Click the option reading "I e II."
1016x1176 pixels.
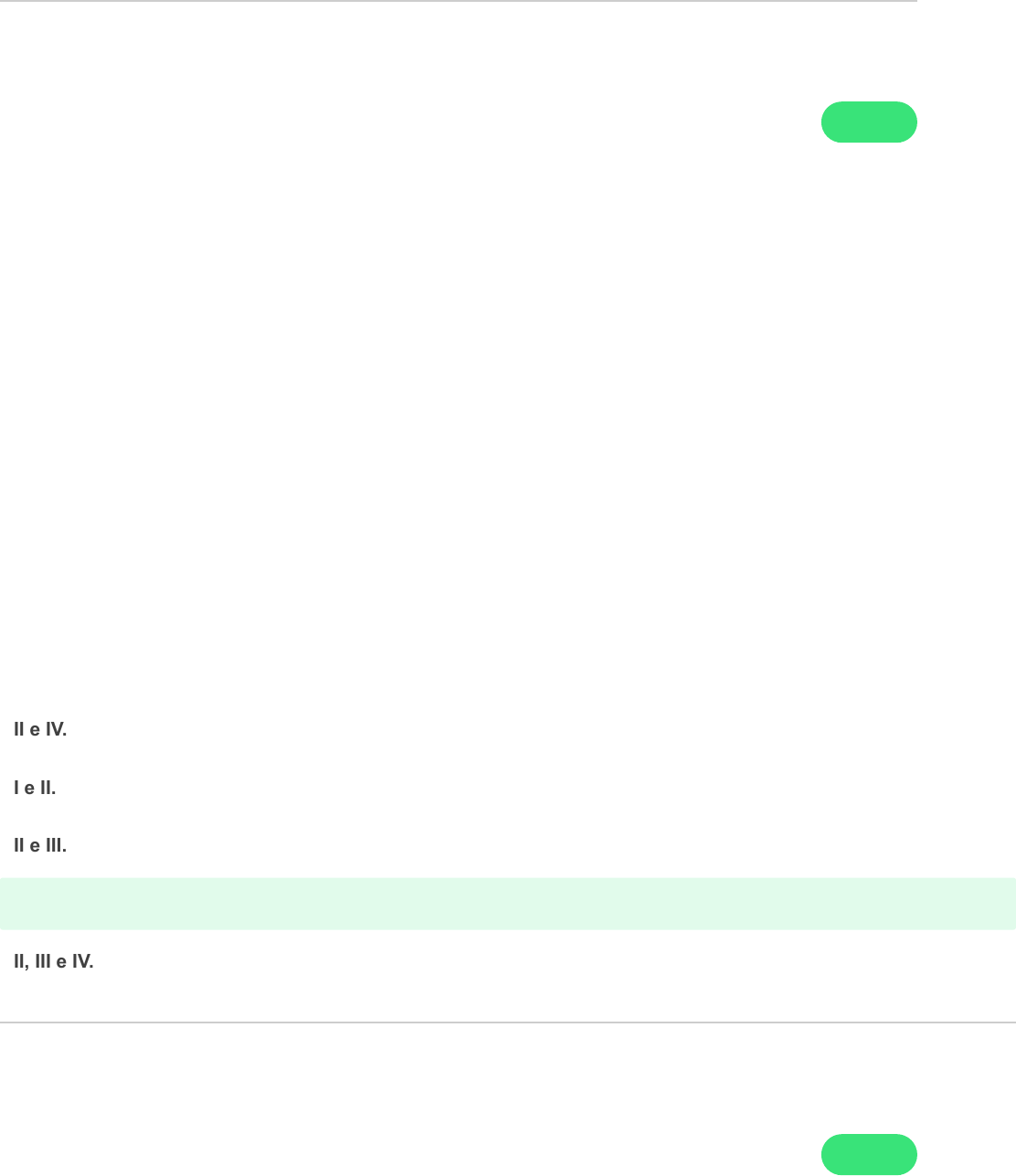[35, 788]
